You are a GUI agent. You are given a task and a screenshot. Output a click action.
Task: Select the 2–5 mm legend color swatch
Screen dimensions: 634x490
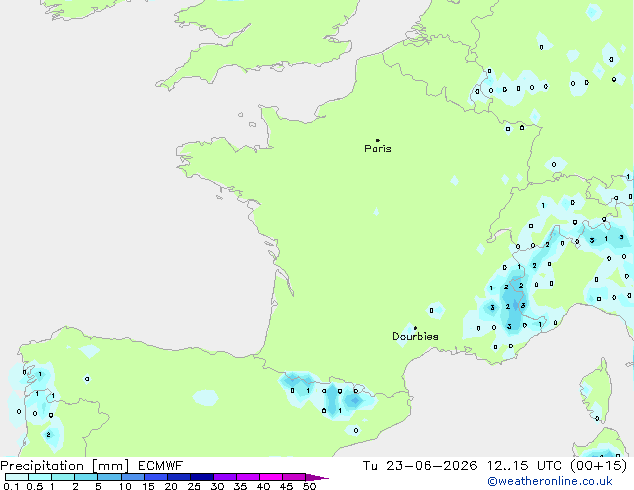[x=86, y=477]
